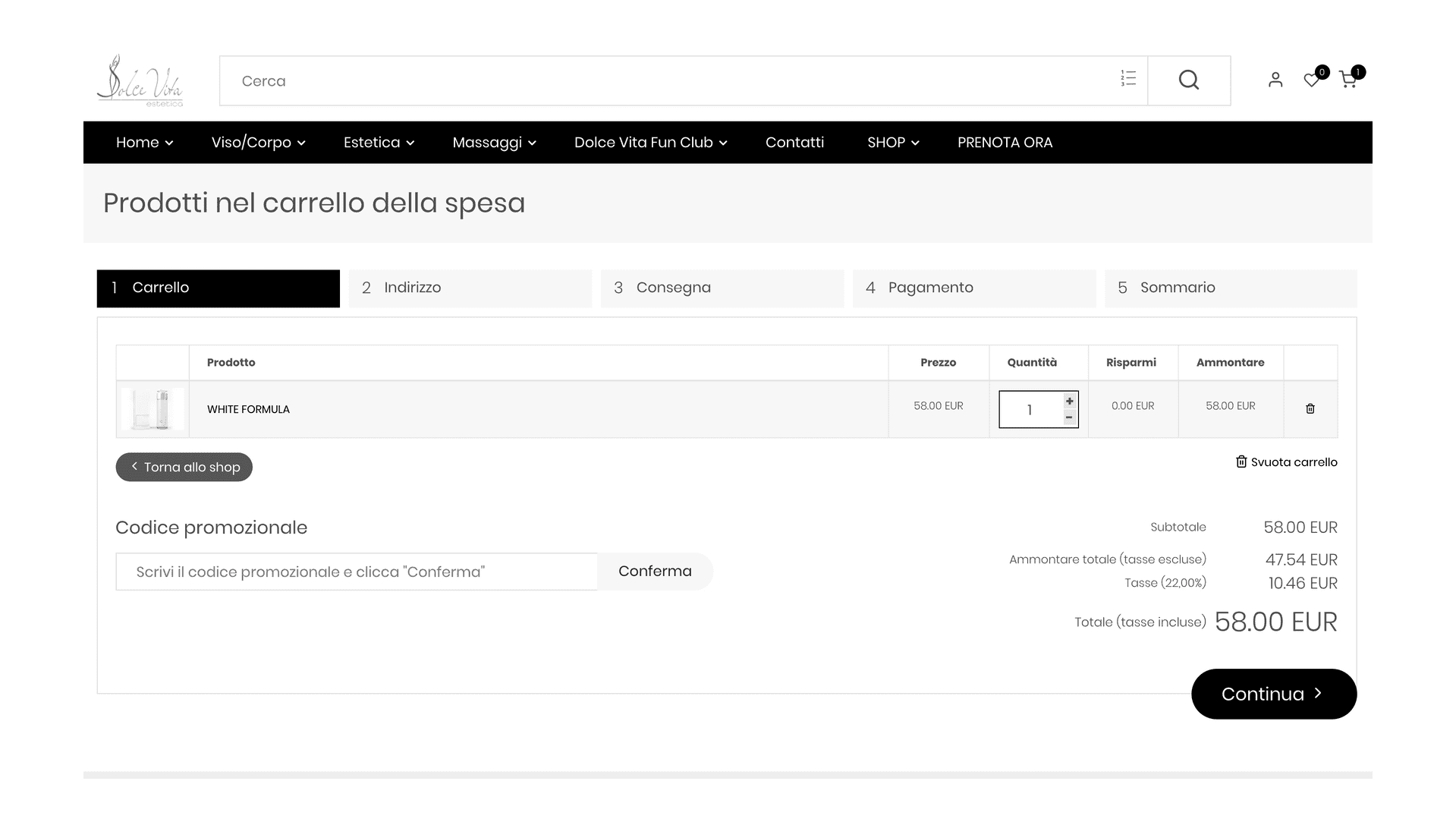
Task: Expand the Estetica menu
Action: (x=379, y=143)
